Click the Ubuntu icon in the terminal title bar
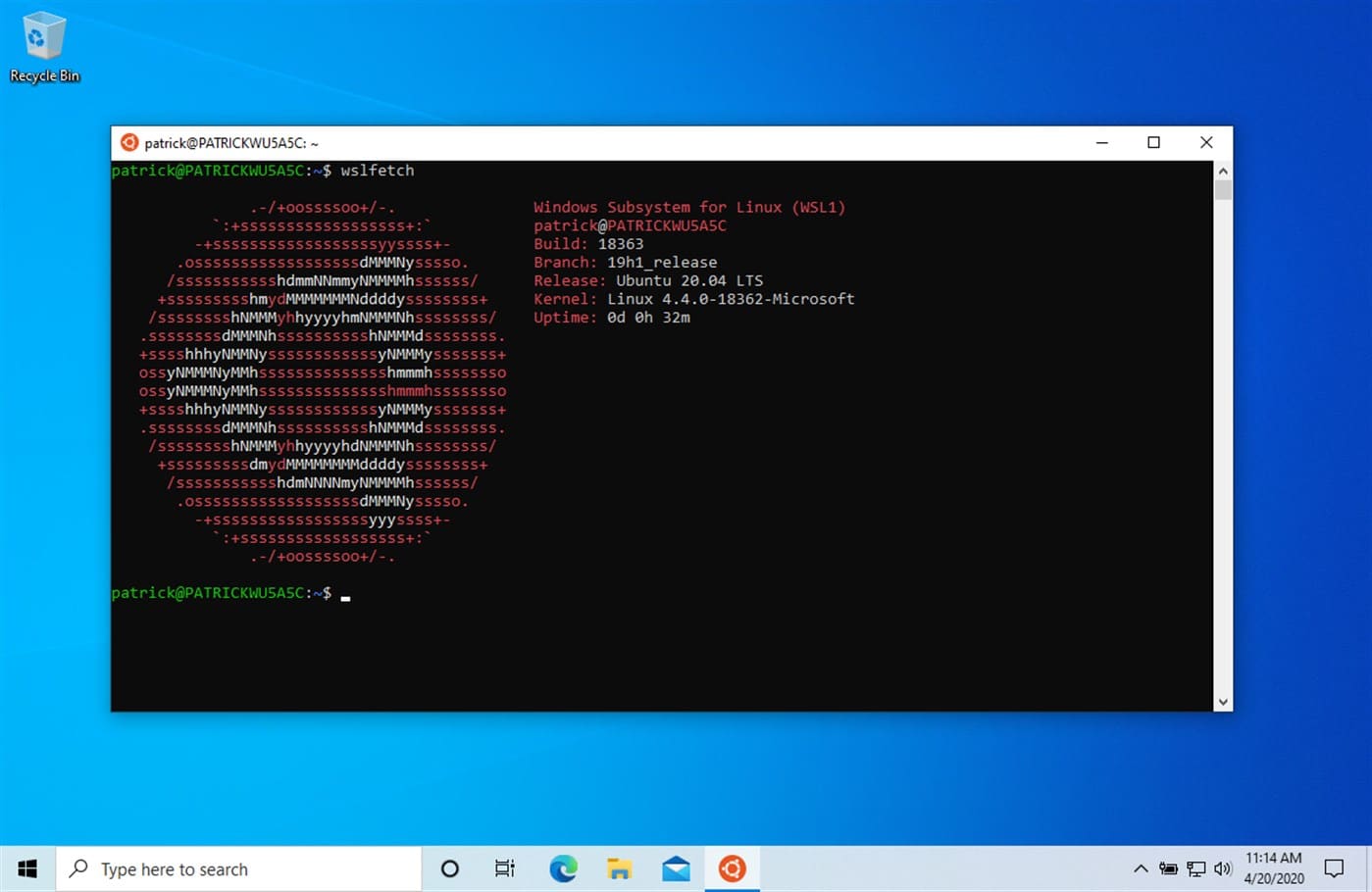1372x892 pixels. pos(128,142)
